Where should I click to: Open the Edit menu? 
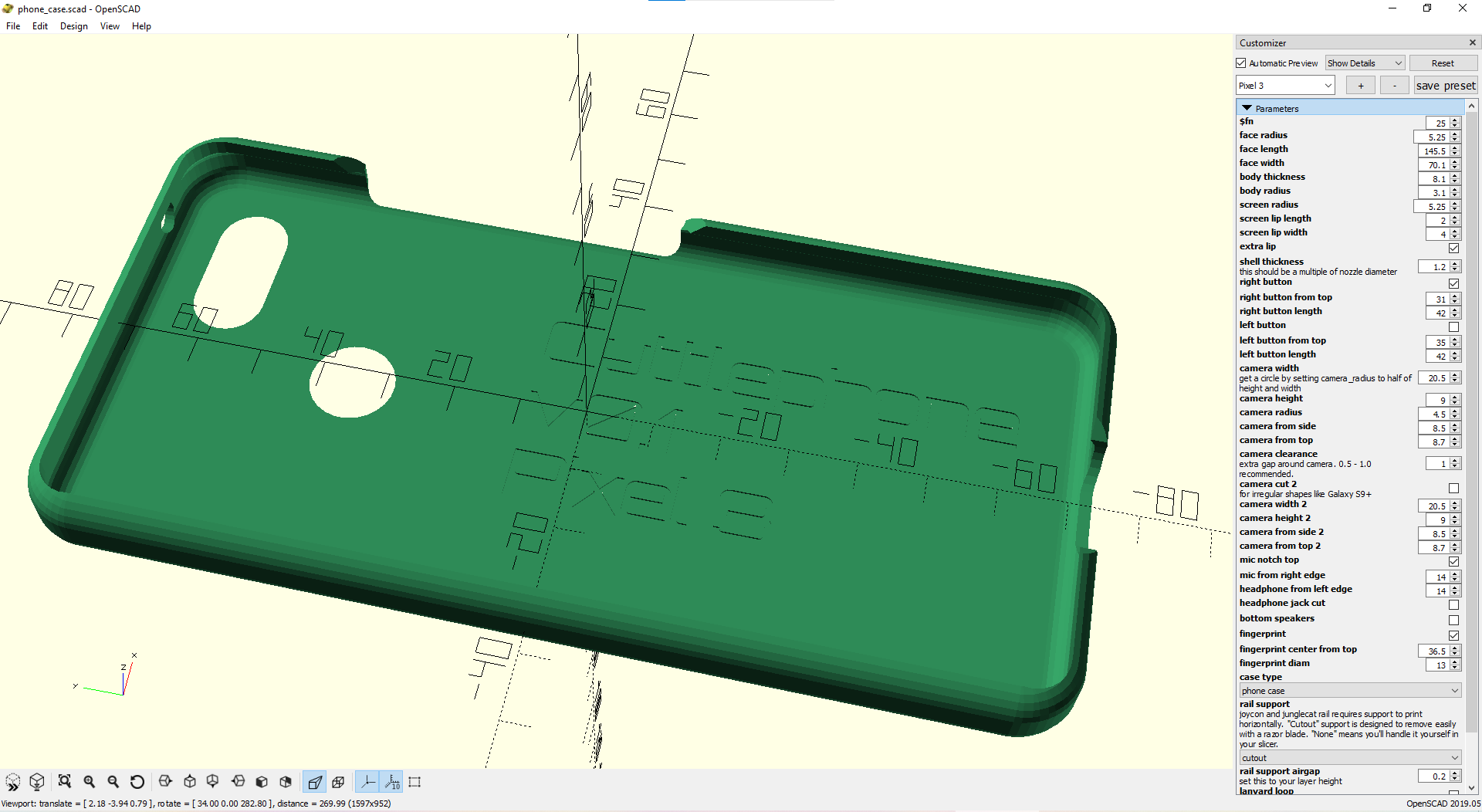tap(40, 26)
